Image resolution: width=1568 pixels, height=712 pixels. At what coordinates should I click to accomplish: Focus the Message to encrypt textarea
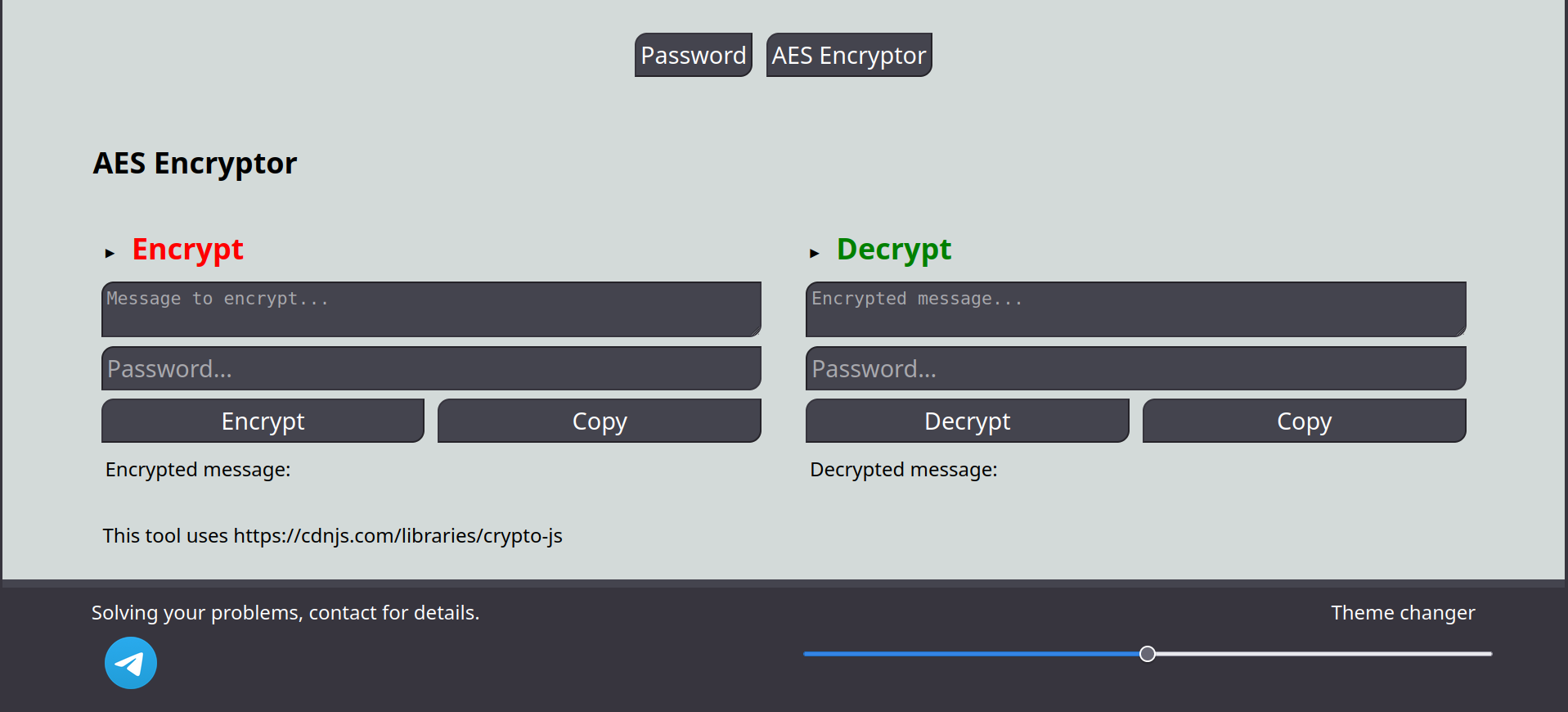pyautogui.click(x=431, y=309)
